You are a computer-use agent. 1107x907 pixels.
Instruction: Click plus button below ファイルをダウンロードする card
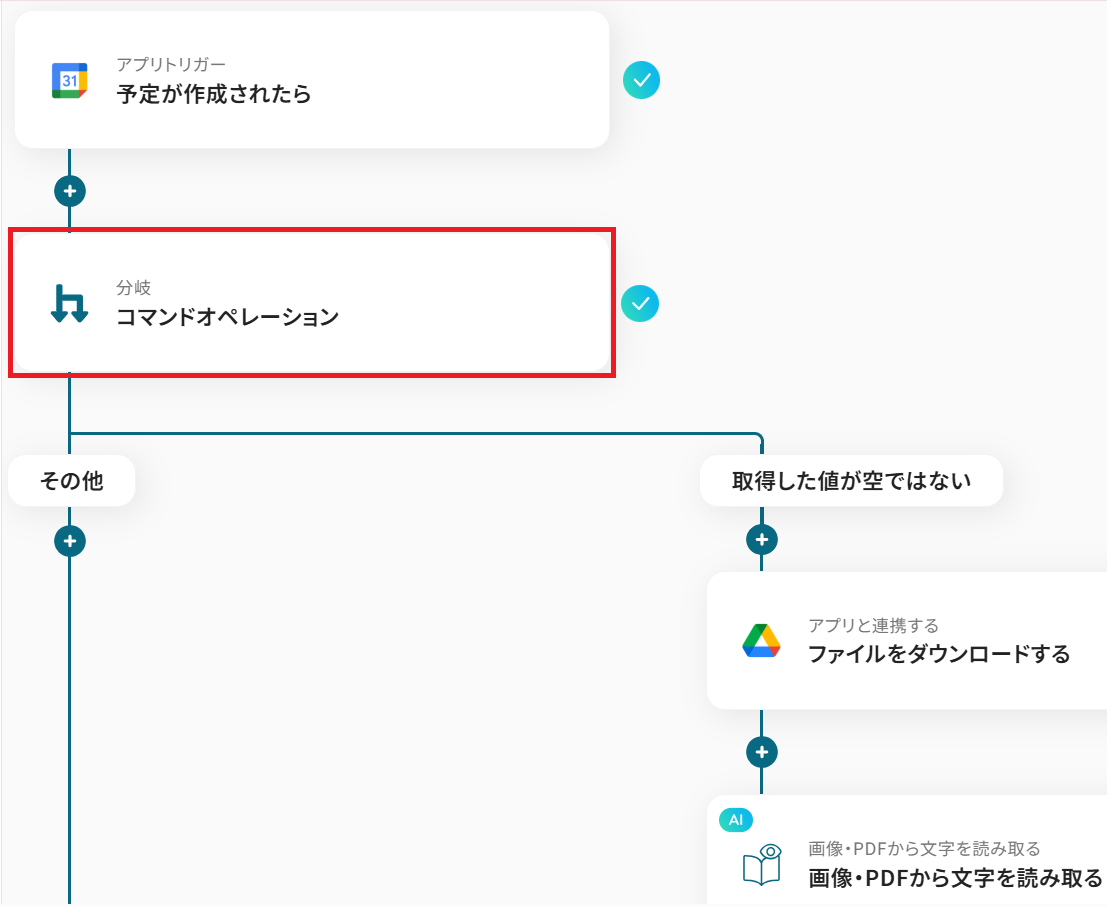click(x=762, y=751)
